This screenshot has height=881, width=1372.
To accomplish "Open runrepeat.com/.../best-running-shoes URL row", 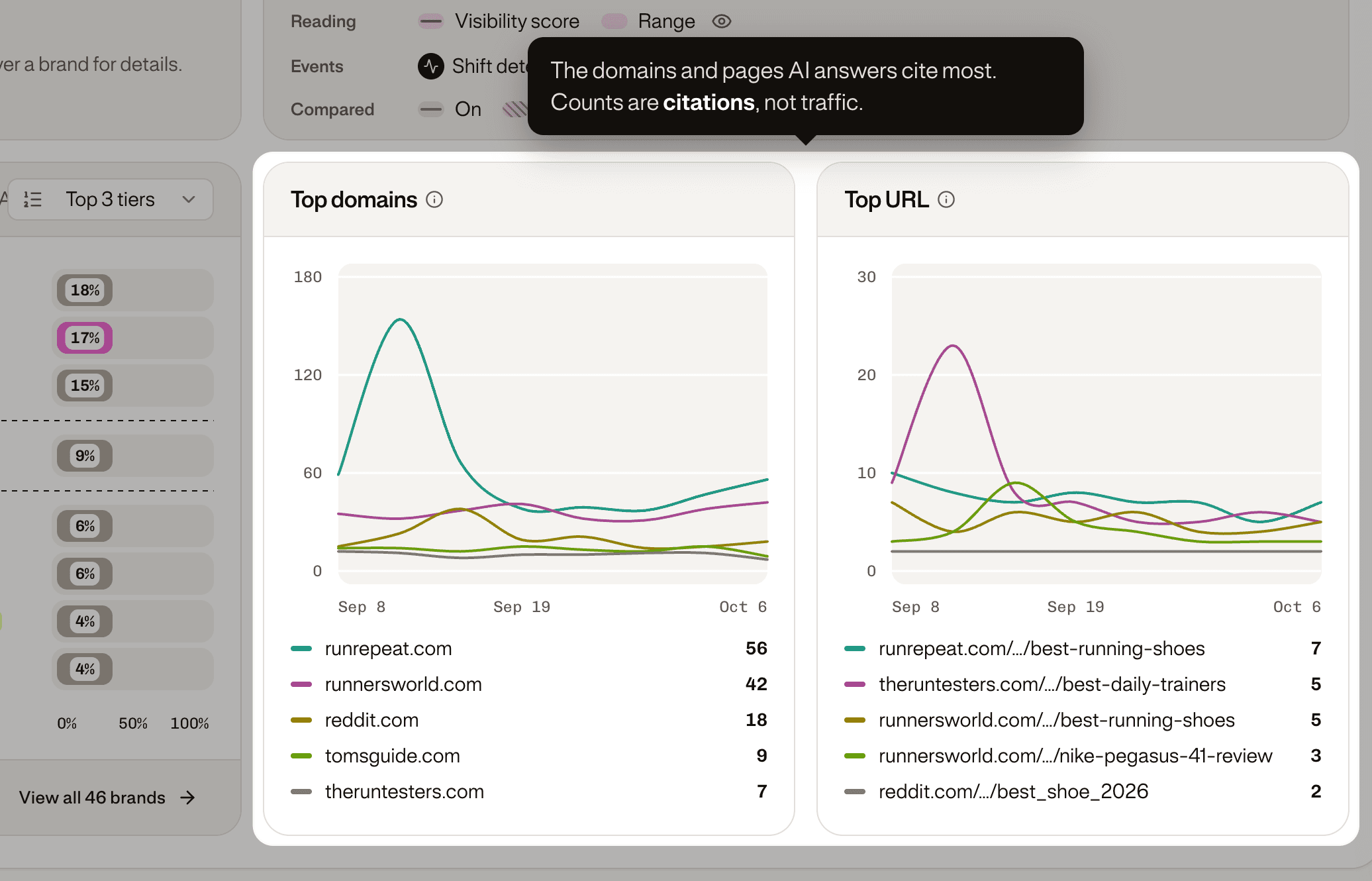I will tap(1083, 648).
